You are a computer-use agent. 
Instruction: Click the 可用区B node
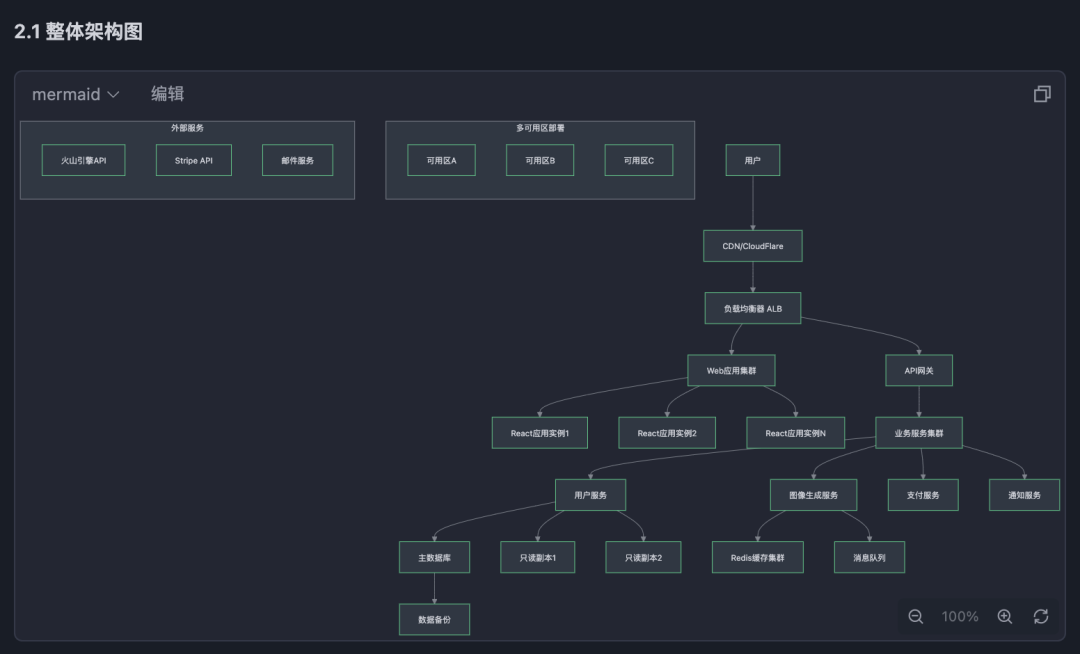tap(540, 160)
